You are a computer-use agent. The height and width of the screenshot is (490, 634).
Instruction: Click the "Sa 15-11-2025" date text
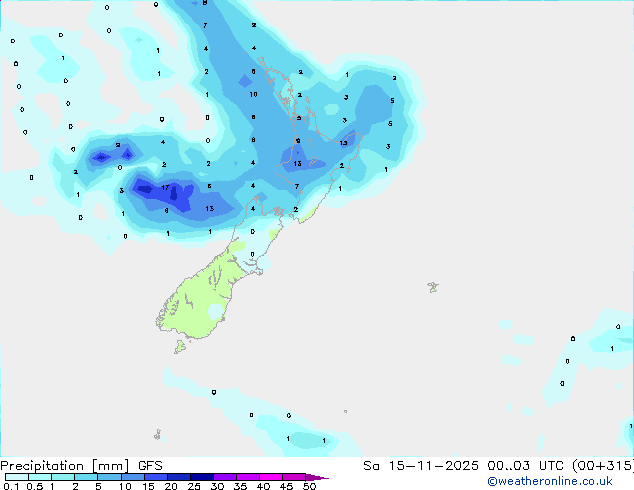(x=421, y=466)
